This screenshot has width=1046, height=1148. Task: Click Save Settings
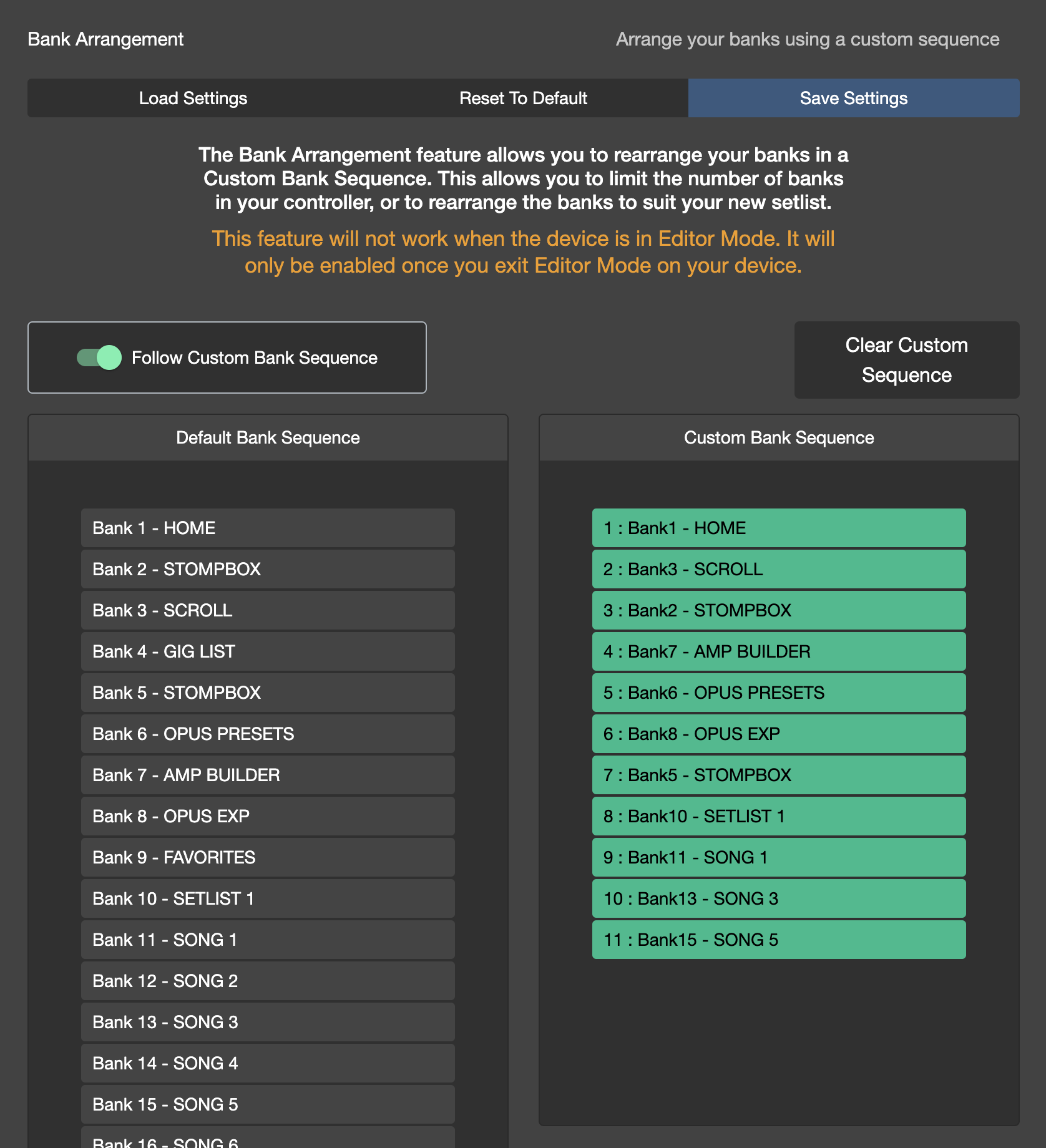point(853,98)
